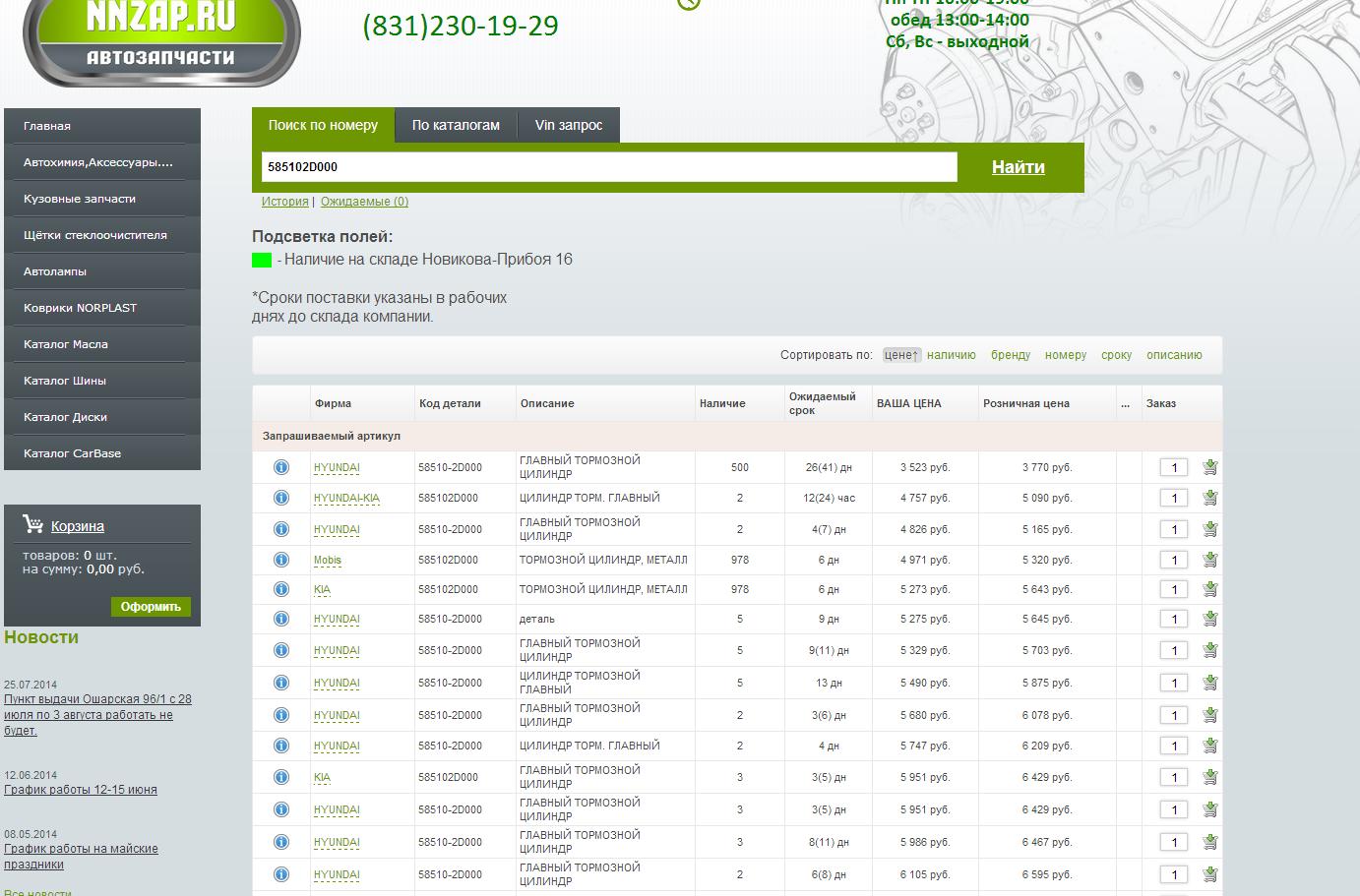The width and height of the screenshot is (1360, 896).
Task: Add Mobis 4 971 руб. part to cart
Action: [1210, 560]
